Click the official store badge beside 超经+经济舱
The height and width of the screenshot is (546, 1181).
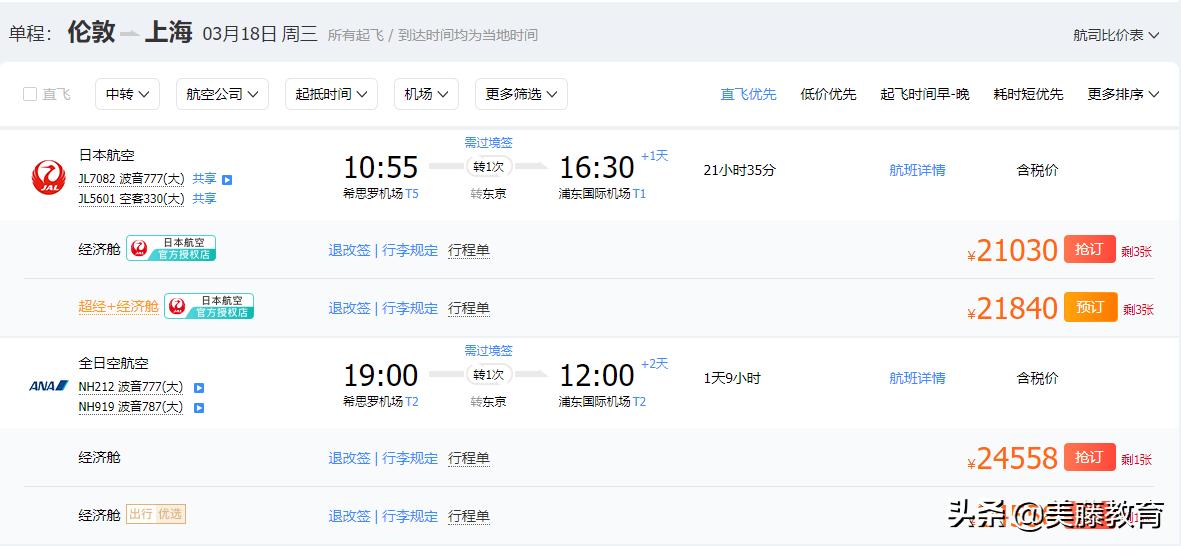[x=209, y=307]
